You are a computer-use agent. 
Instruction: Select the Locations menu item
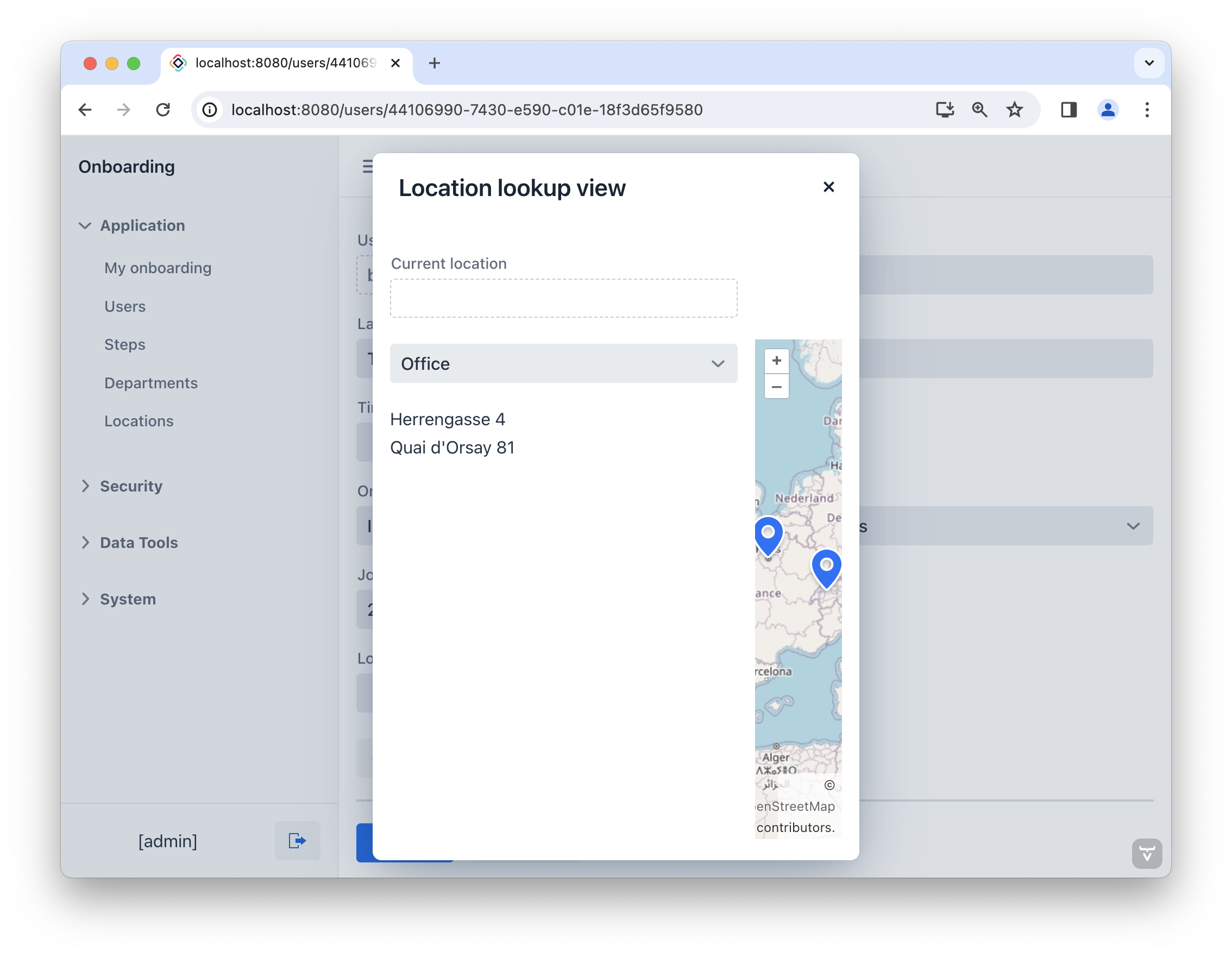pos(138,420)
